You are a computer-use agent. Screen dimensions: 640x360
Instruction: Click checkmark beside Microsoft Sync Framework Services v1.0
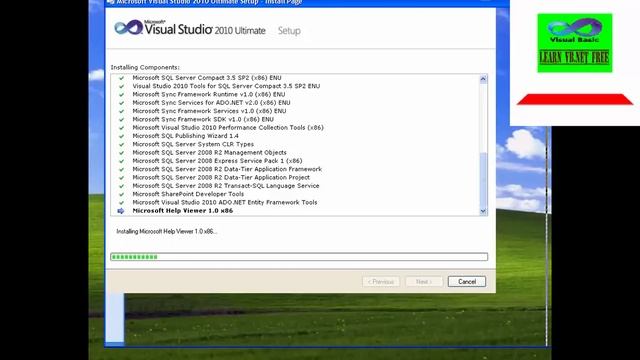click(121, 111)
